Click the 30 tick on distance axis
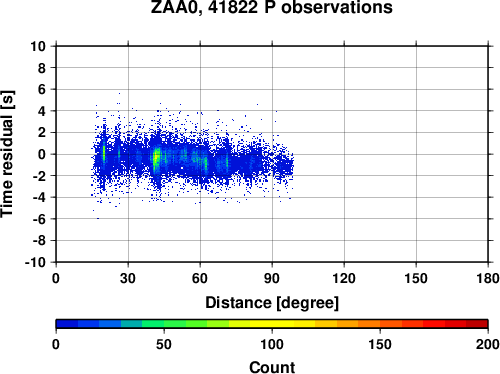 (x=128, y=278)
